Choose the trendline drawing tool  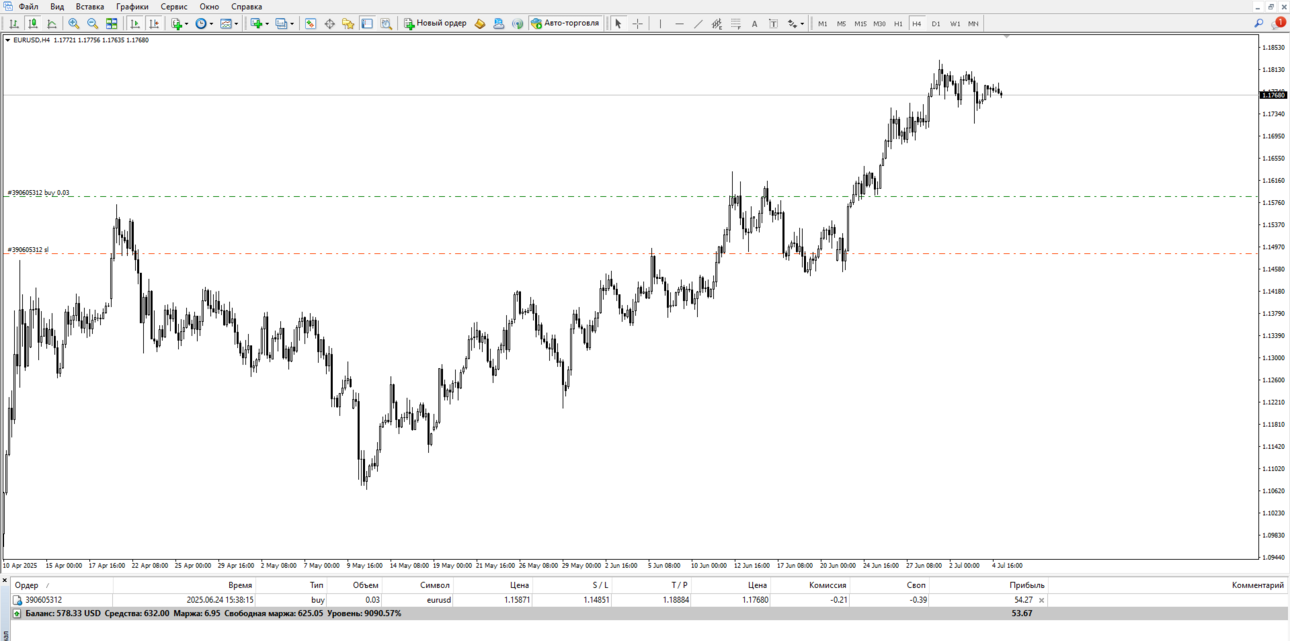click(698, 23)
